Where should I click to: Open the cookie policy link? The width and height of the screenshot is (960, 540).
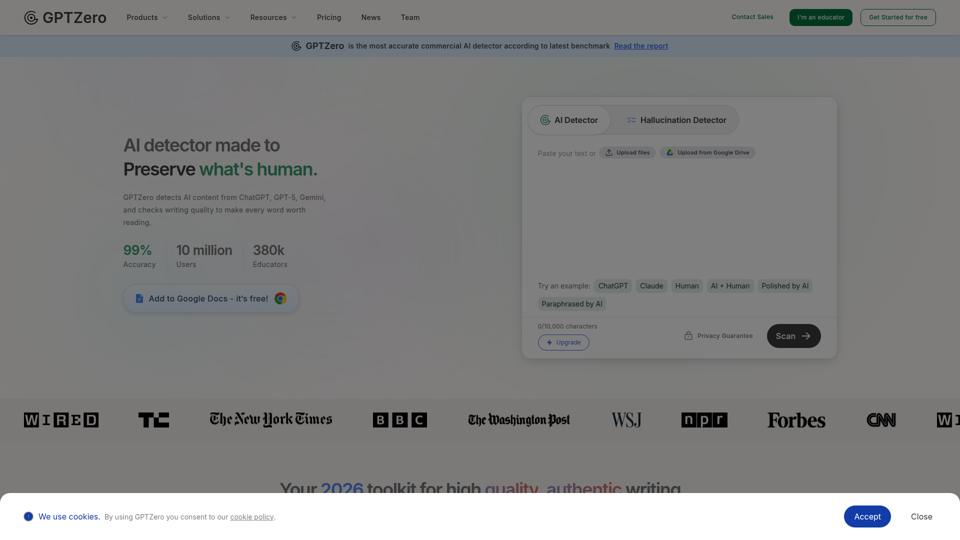click(252, 517)
